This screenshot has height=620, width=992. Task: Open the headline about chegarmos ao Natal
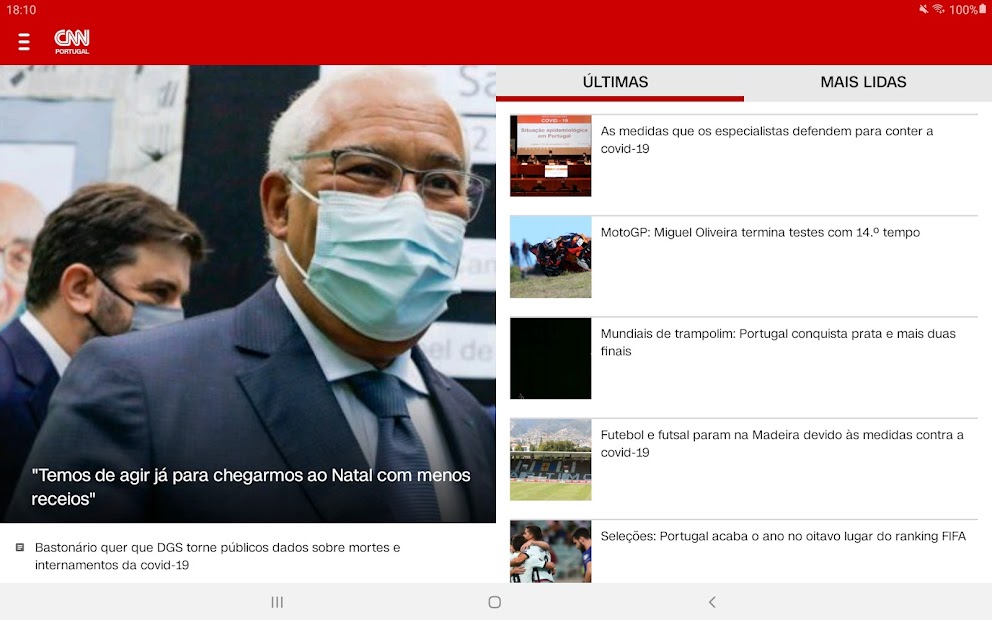point(248,487)
